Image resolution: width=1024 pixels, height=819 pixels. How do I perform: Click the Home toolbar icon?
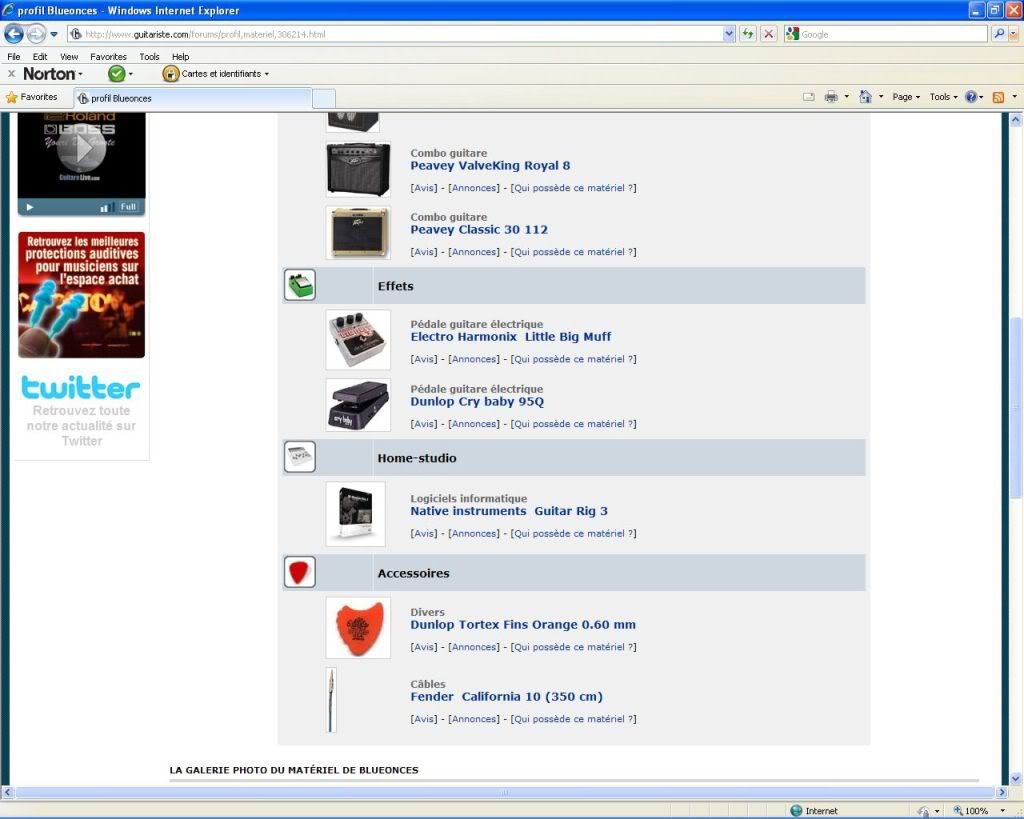click(x=865, y=97)
